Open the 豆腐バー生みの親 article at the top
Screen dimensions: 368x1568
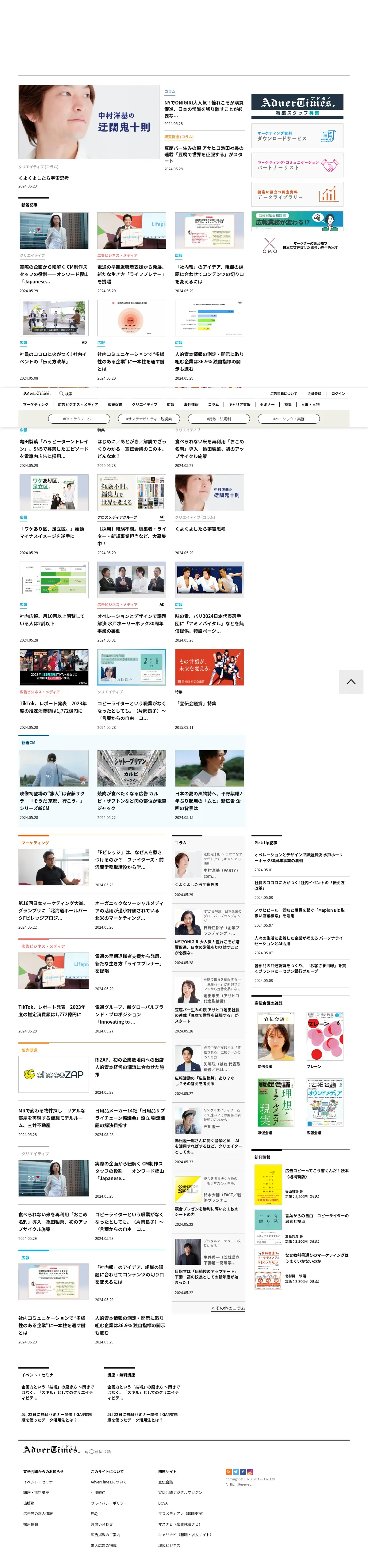coord(204,154)
